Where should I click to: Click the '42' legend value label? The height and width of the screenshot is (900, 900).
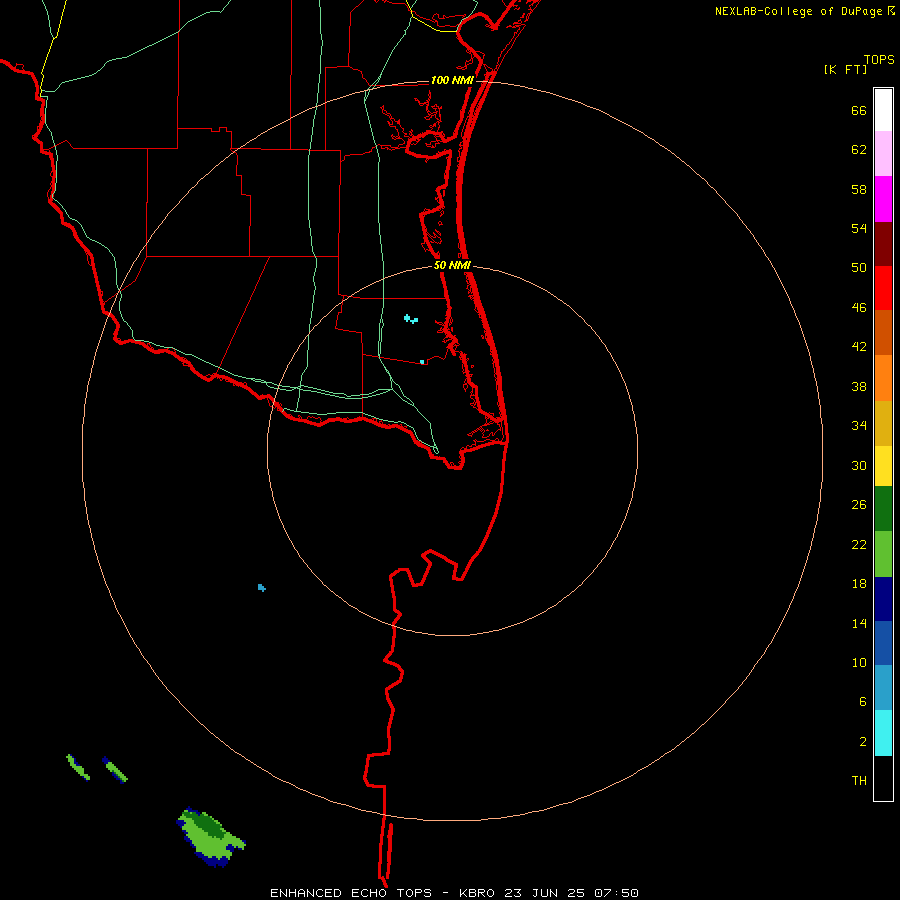(859, 346)
